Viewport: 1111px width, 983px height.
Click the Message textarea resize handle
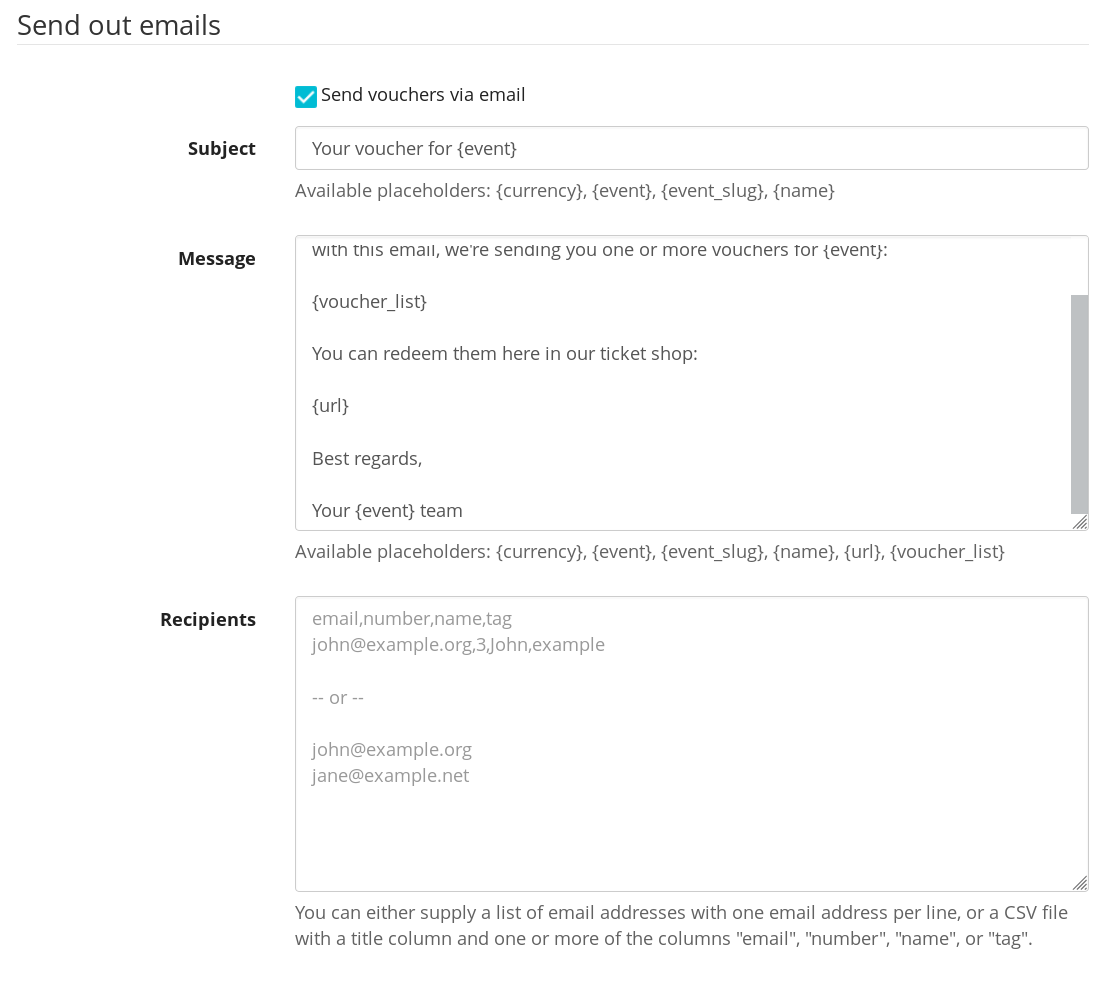point(1080,522)
